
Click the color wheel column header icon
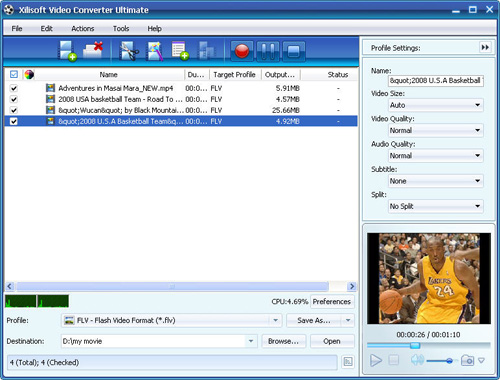(29, 75)
